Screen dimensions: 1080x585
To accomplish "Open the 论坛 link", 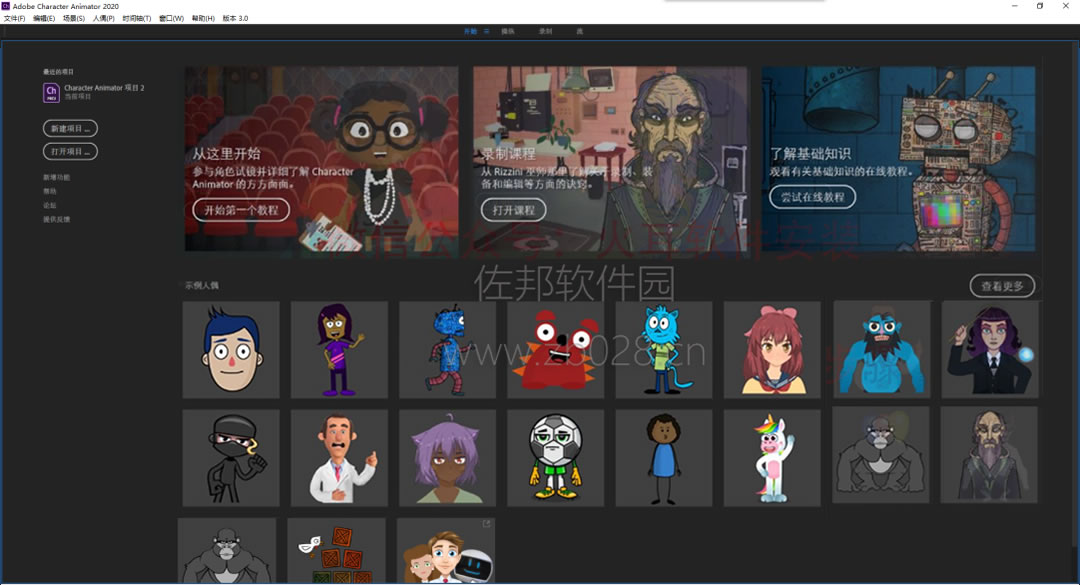I will click(x=50, y=205).
